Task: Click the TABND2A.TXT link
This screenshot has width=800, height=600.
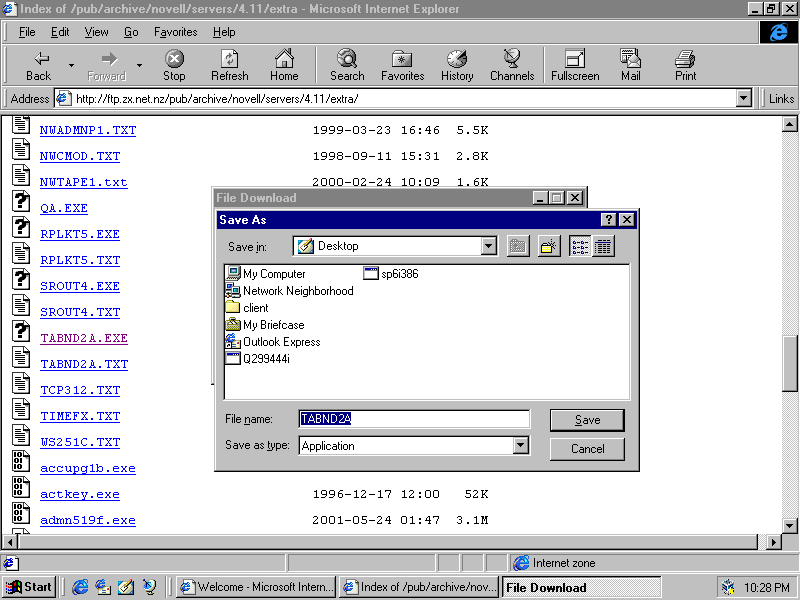Action: (x=84, y=365)
